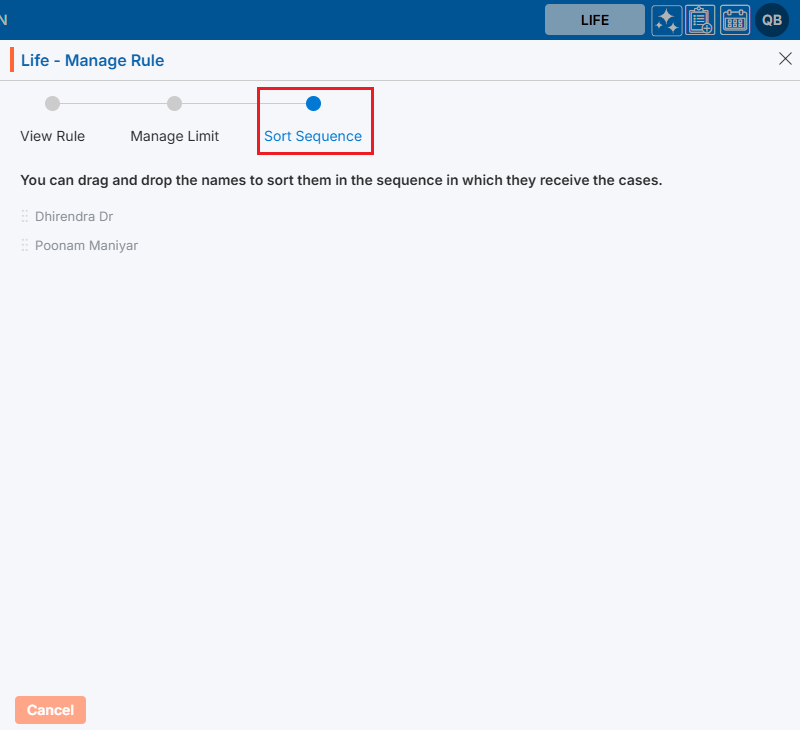Select the Sort Sequence step label
Screen dimensions: 800x730
pyautogui.click(x=313, y=136)
